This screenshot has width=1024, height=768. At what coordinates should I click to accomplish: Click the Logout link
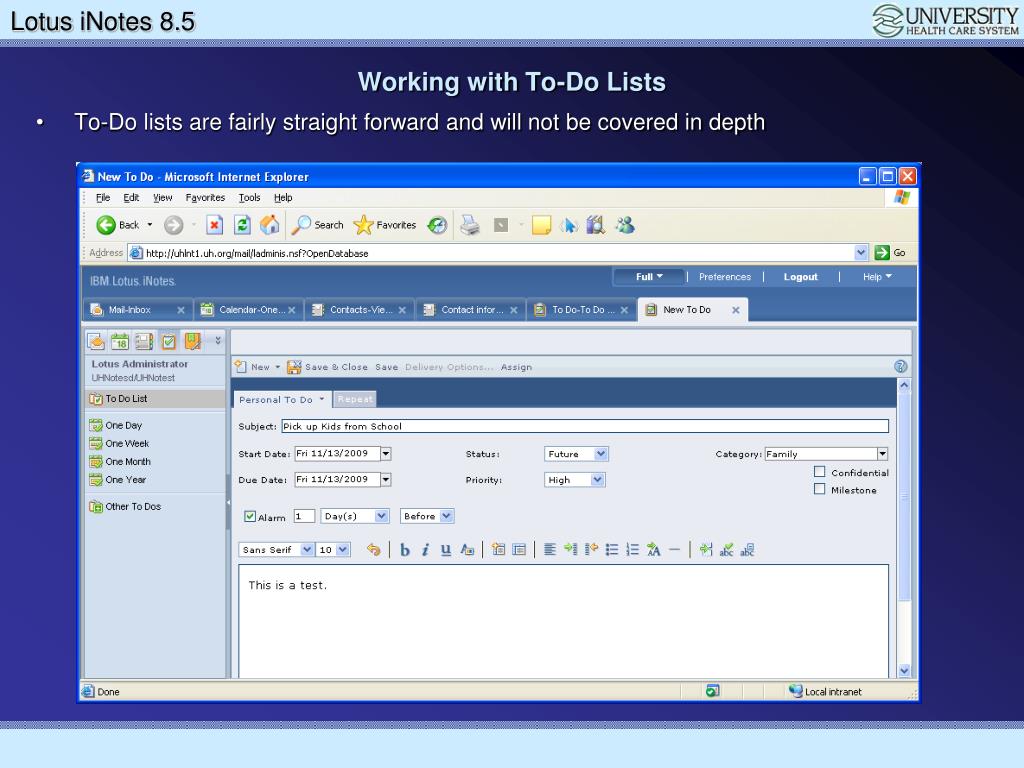coord(801,277)
